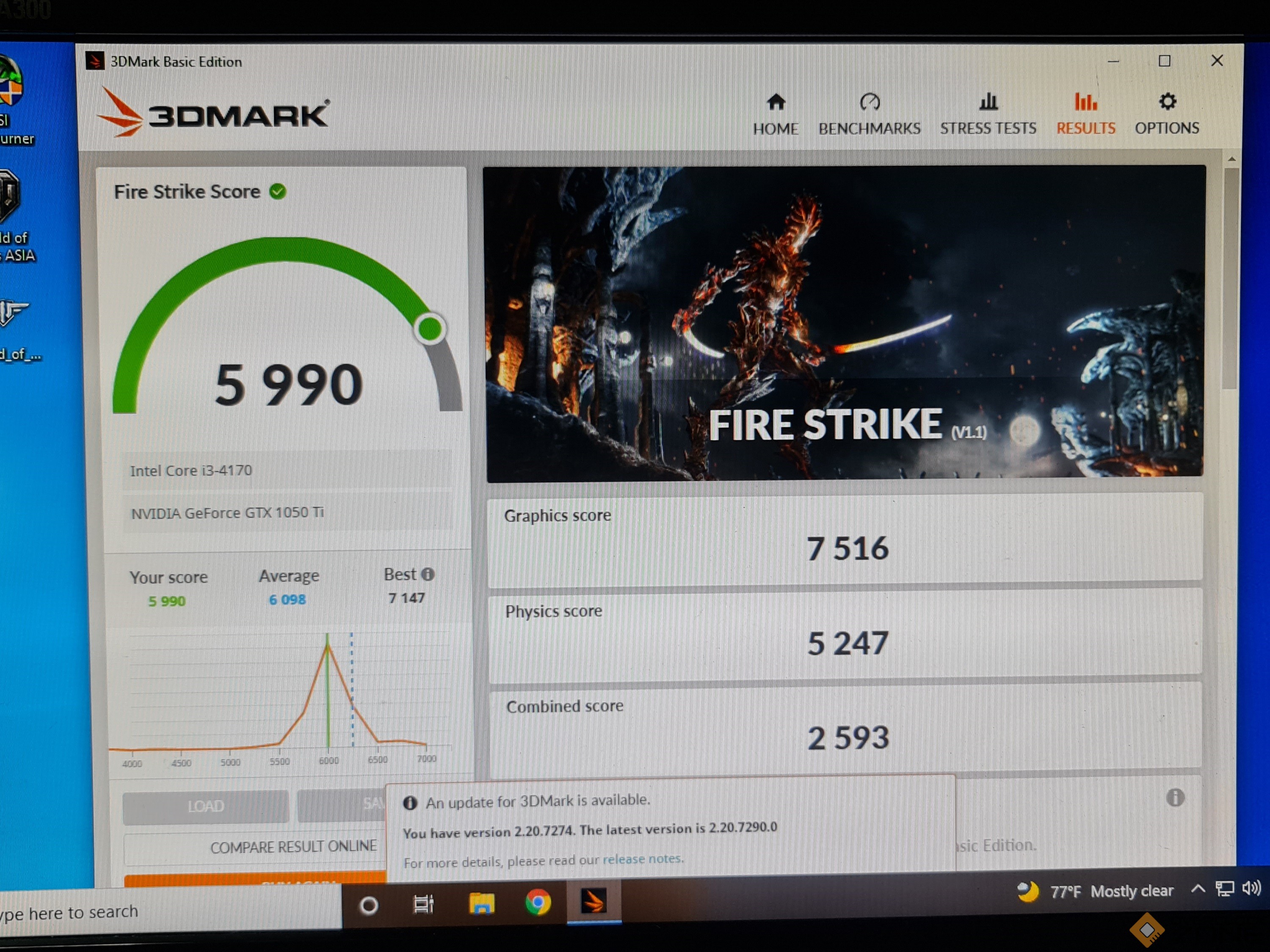Open the release notes link
Image resolution: width=1270 pixels, height=952 pixels.
point(642,859)
